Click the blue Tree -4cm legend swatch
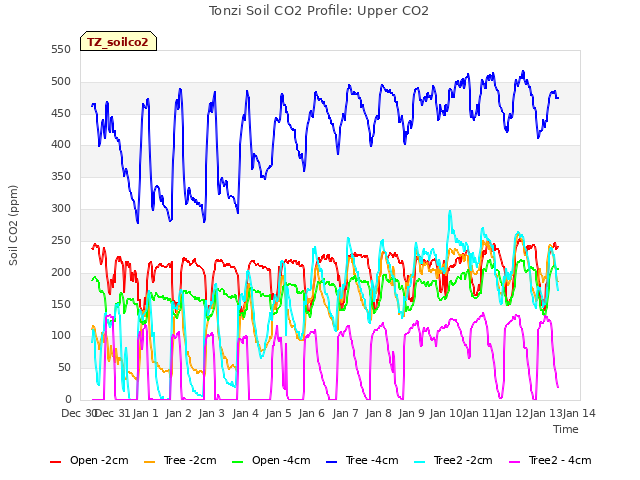Image resolution: width=640 pixels, height=480 pixels. [x=332, y=462]
